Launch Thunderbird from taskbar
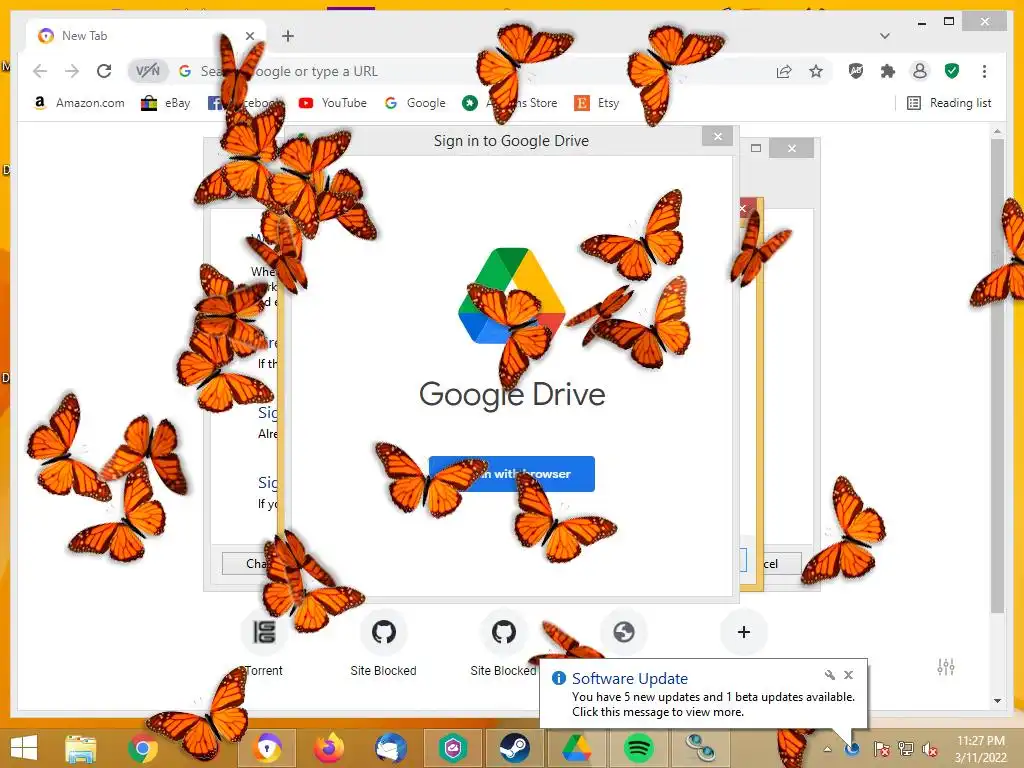 391,748
